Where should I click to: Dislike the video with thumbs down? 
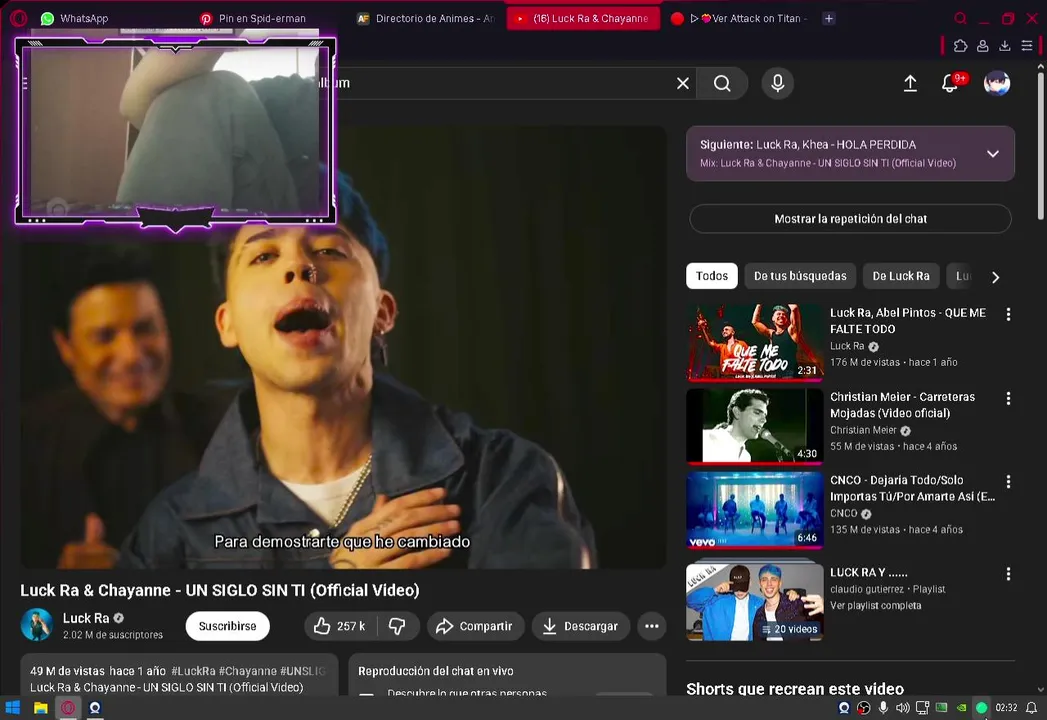(398, 626)
